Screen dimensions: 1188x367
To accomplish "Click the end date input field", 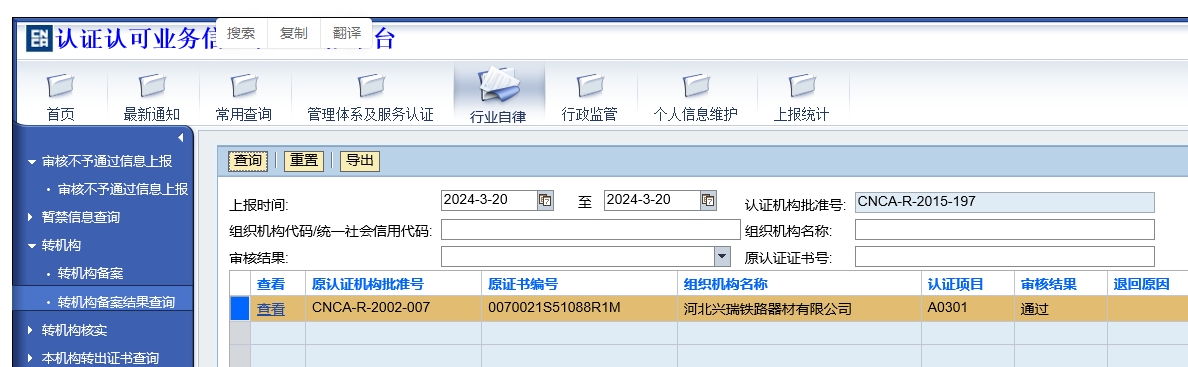I will coord(652,200).
